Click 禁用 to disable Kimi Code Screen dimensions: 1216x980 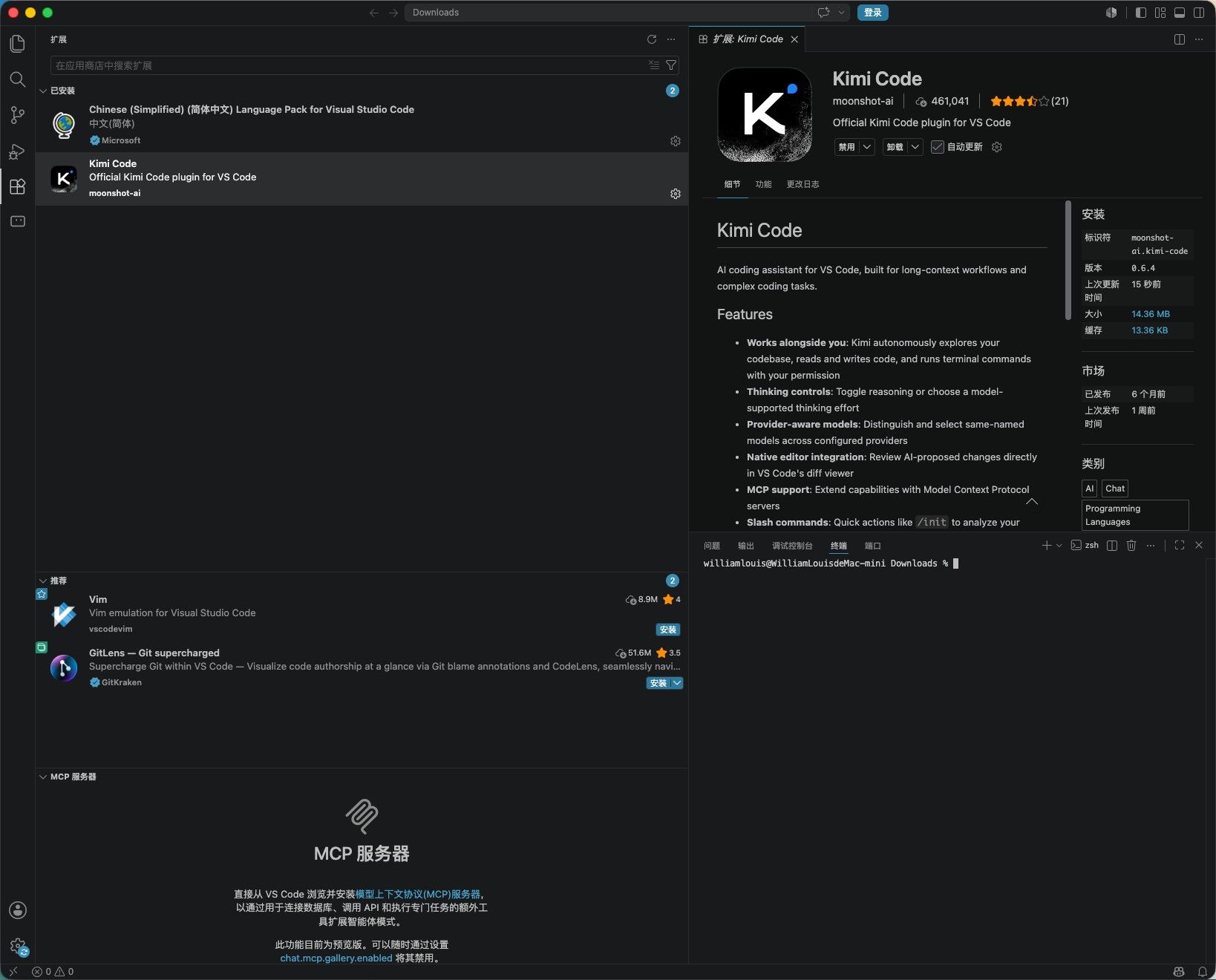(847, 147)
